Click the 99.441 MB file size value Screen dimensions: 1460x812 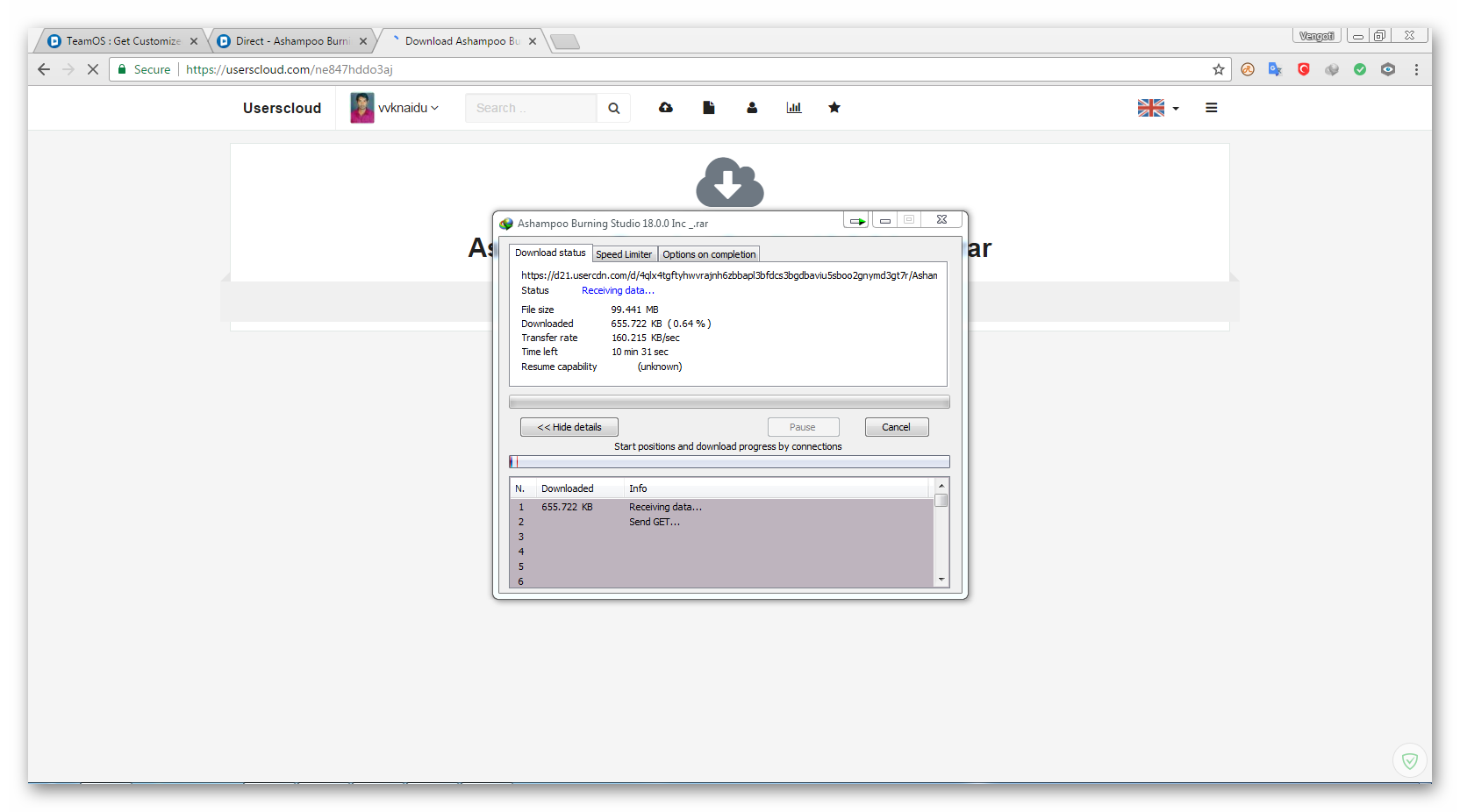pyautogui.click(x=634, y=310)
